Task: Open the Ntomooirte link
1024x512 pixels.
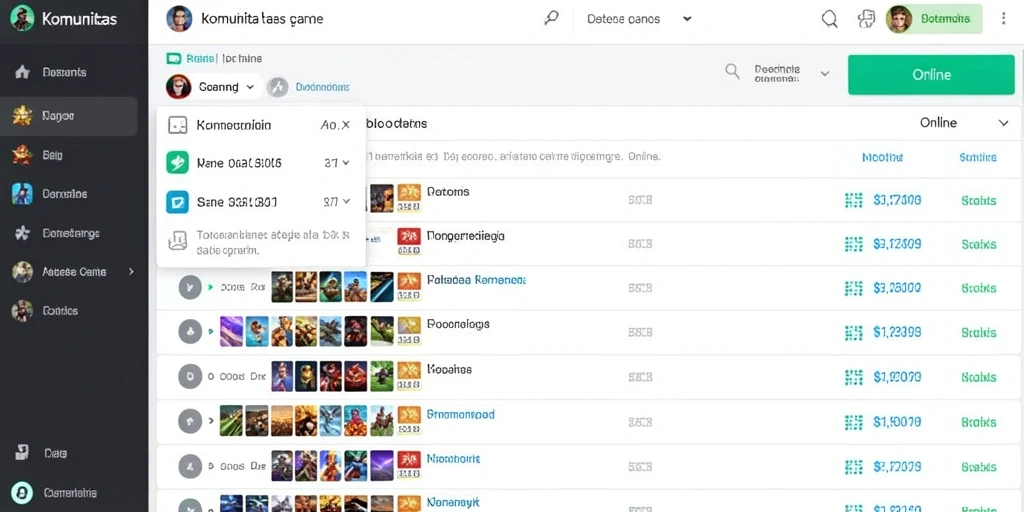Action: 453,459
